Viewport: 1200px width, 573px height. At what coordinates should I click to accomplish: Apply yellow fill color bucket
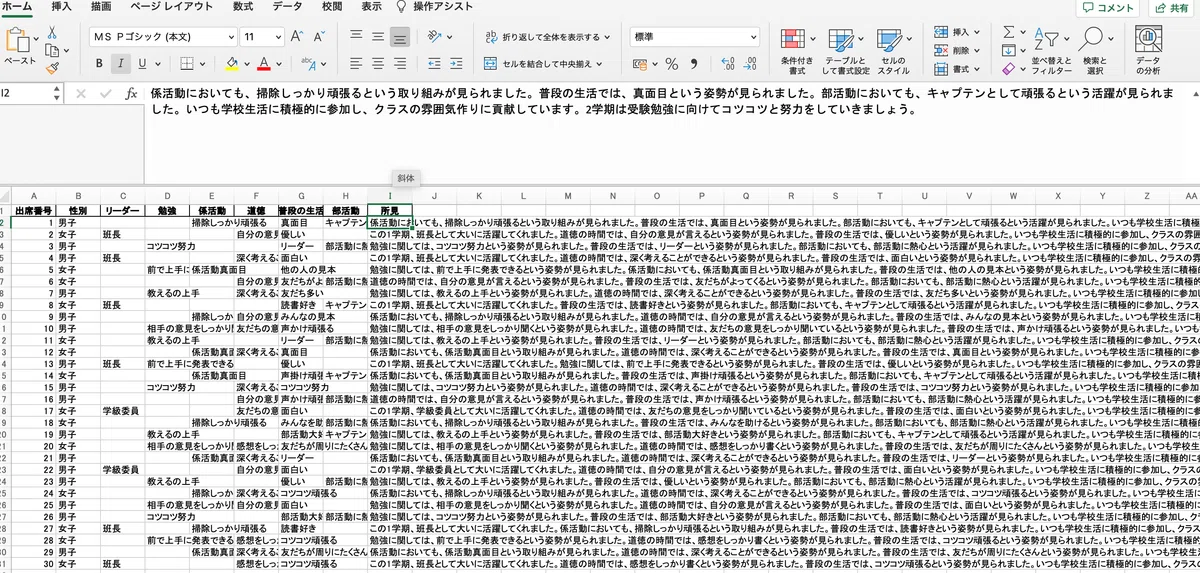(x=230, y=64)
